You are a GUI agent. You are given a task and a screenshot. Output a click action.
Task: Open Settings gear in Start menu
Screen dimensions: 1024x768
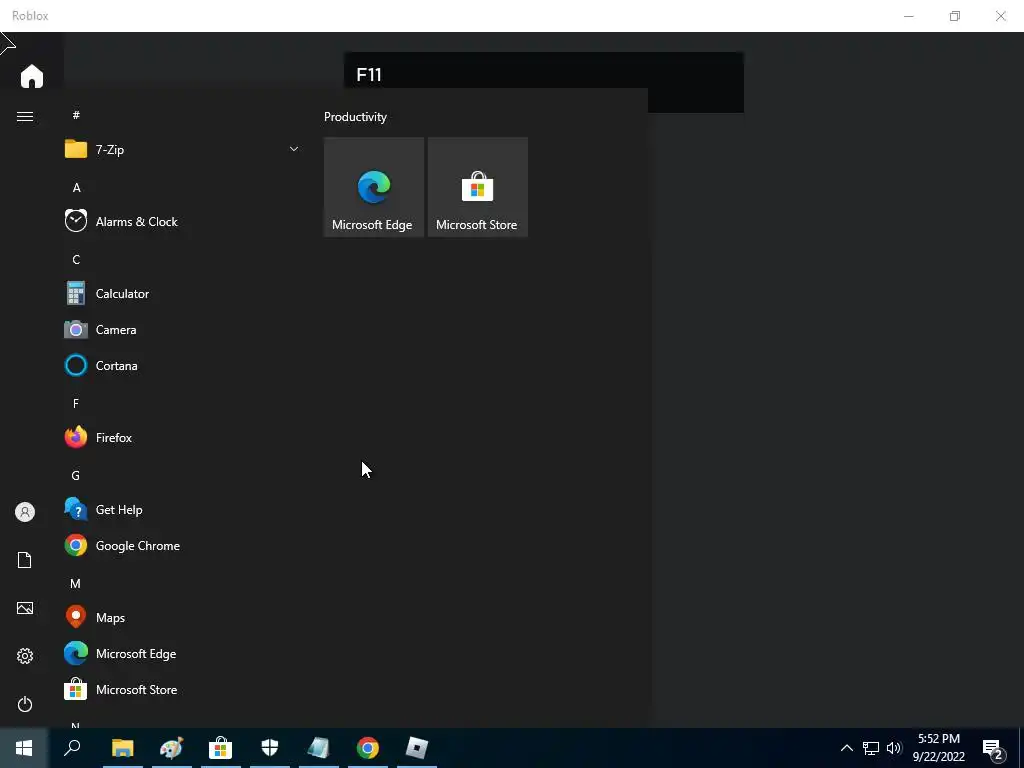[25, 656]
